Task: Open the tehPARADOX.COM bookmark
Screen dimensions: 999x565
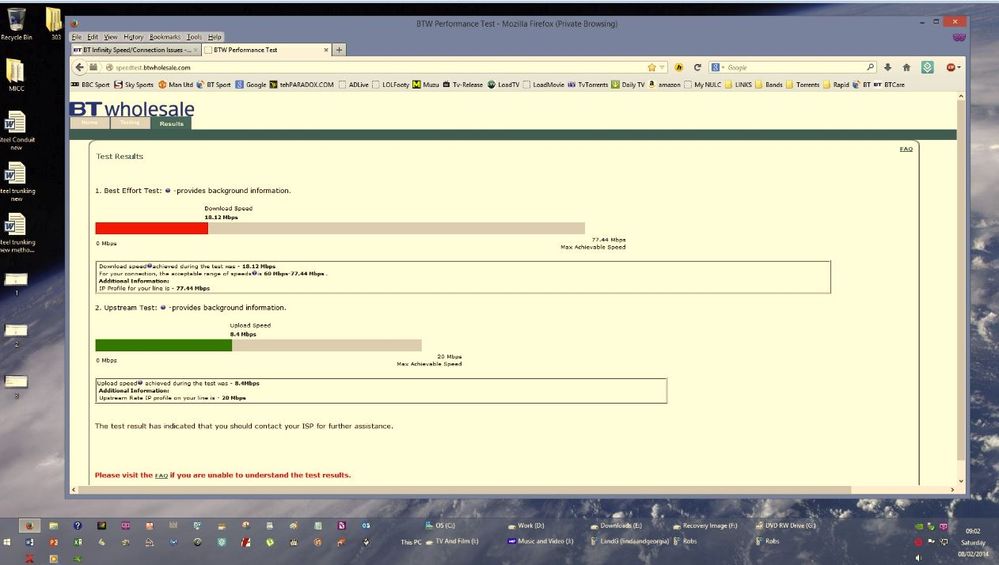Action: (301, 84)
